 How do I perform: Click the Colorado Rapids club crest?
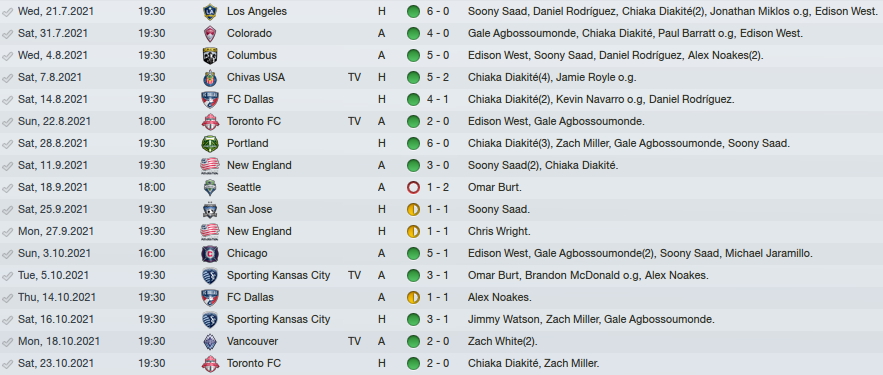[x=210, y=33]
